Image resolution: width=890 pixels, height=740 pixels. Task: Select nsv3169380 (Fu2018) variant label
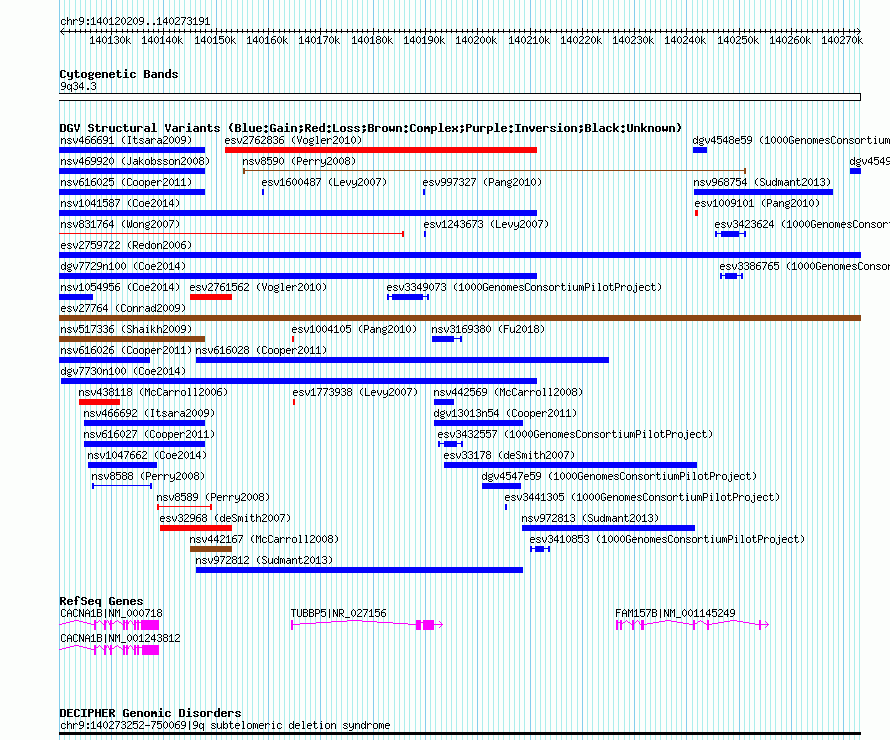pos(488,329)
